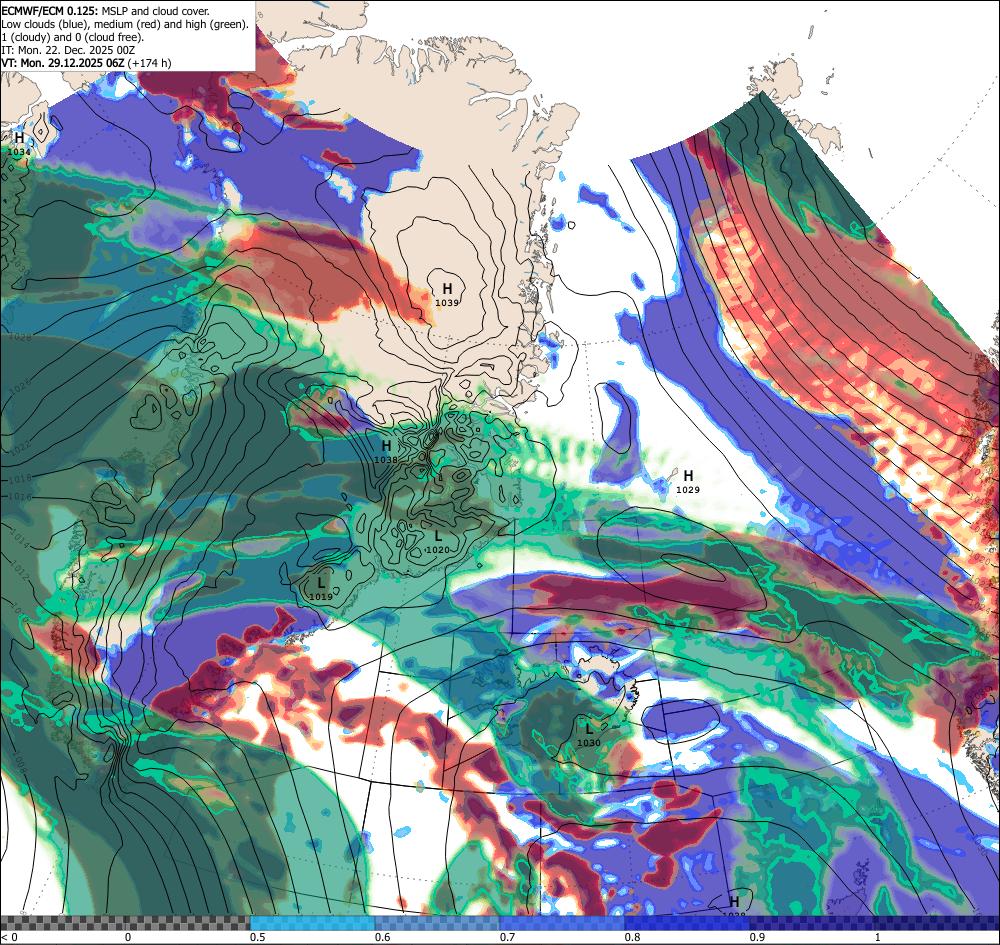Image resolution: width=1000 pixels, height=945 pixels.
Task: Click the gray checkered swatch on the color scale
Action: tap(125, 922)
